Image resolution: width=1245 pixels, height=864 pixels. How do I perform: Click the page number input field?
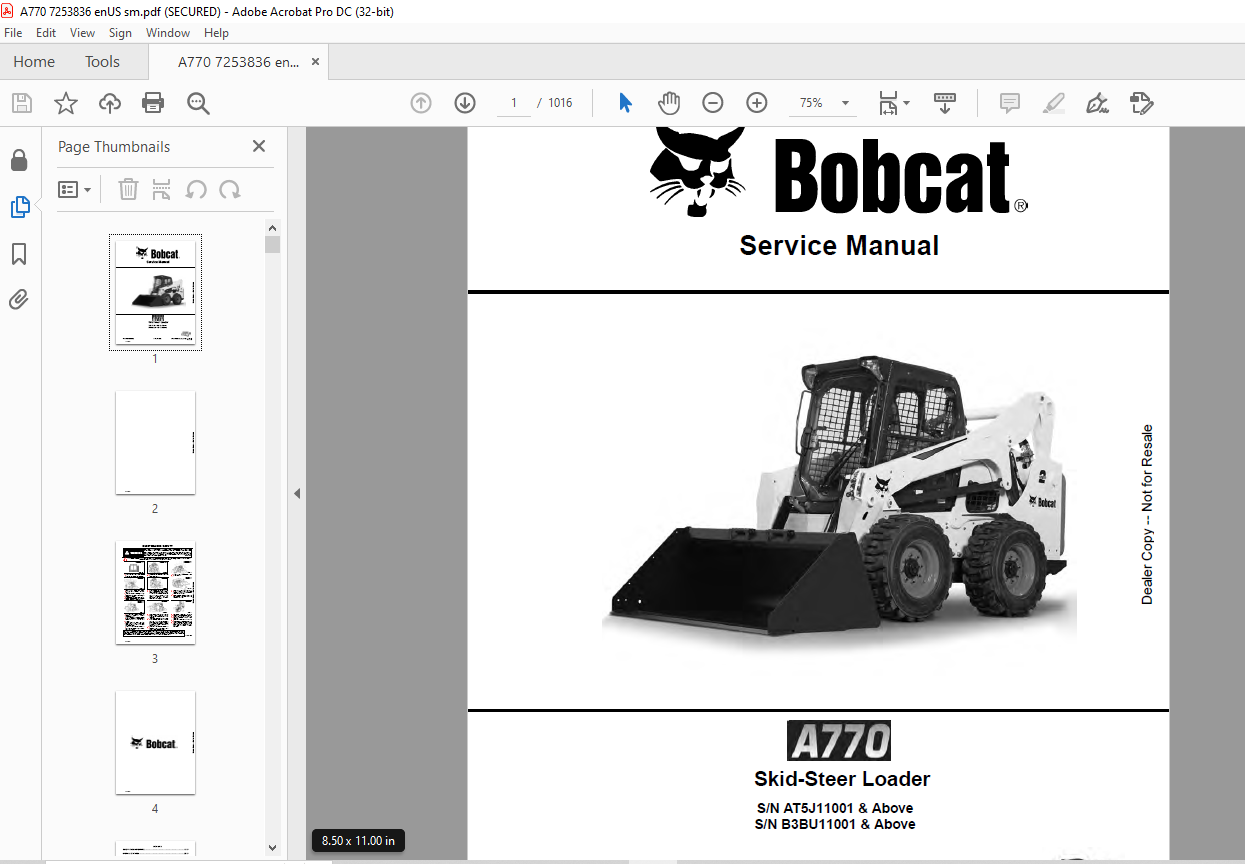point(514,103)
